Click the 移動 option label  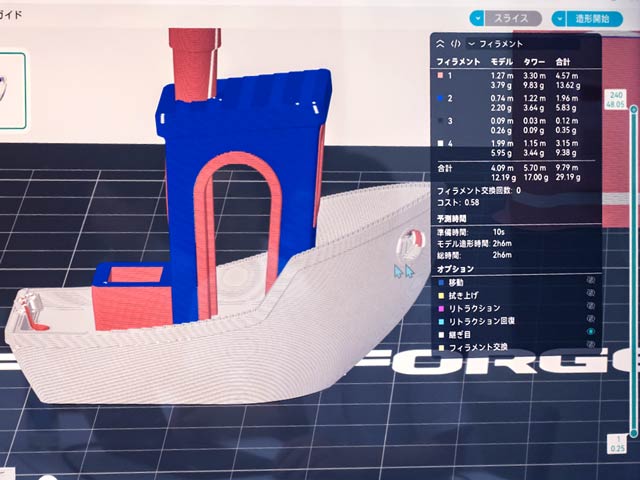[x=456, y=282]
